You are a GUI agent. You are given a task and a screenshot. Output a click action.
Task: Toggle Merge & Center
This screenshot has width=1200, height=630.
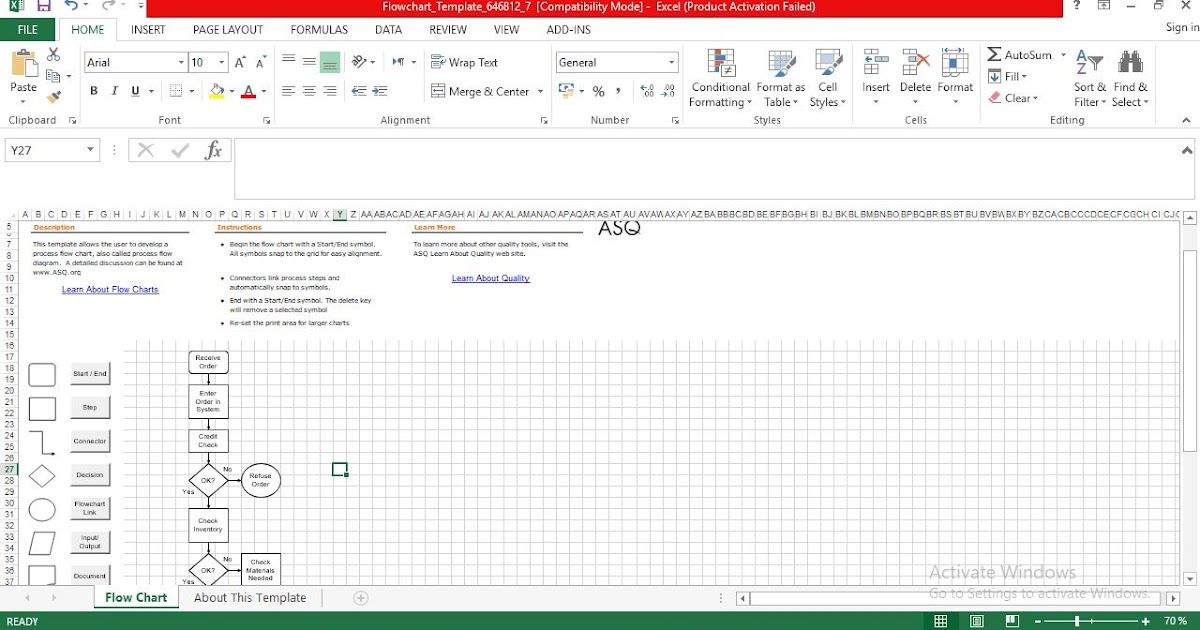click(478, 91)
